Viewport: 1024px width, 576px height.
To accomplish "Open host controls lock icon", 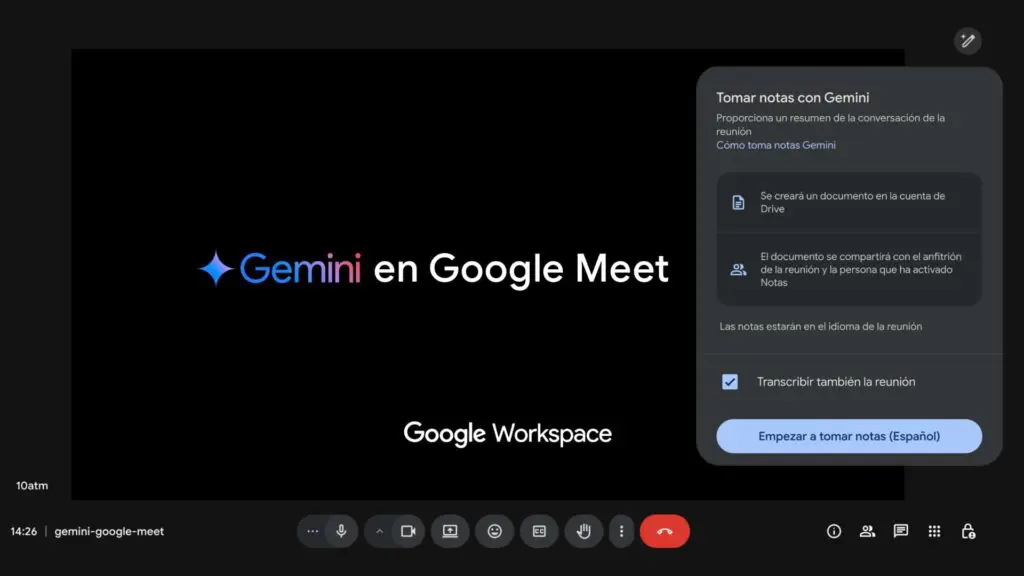I will click(x=968, y=531).
